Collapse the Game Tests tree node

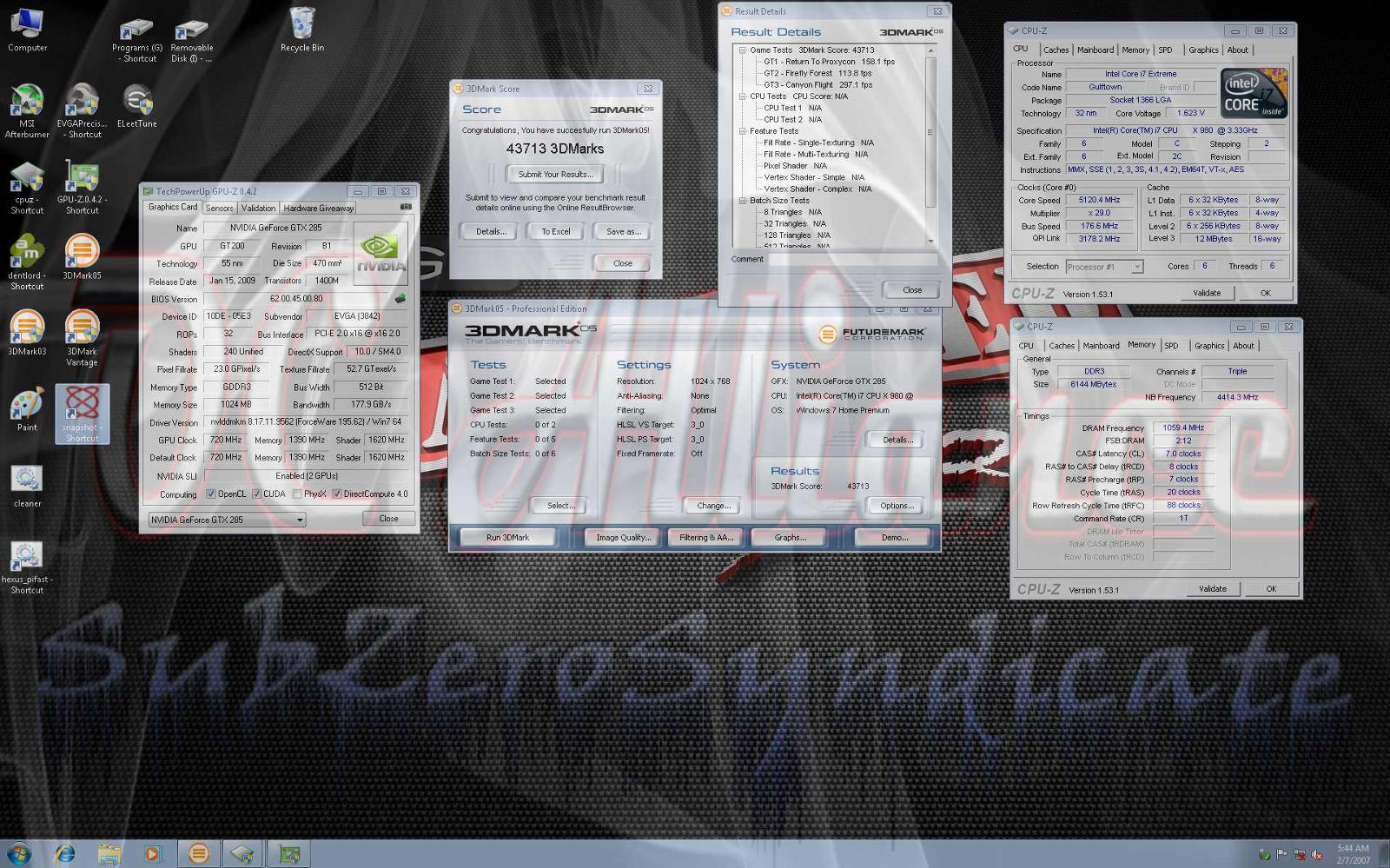coord(743,50)
